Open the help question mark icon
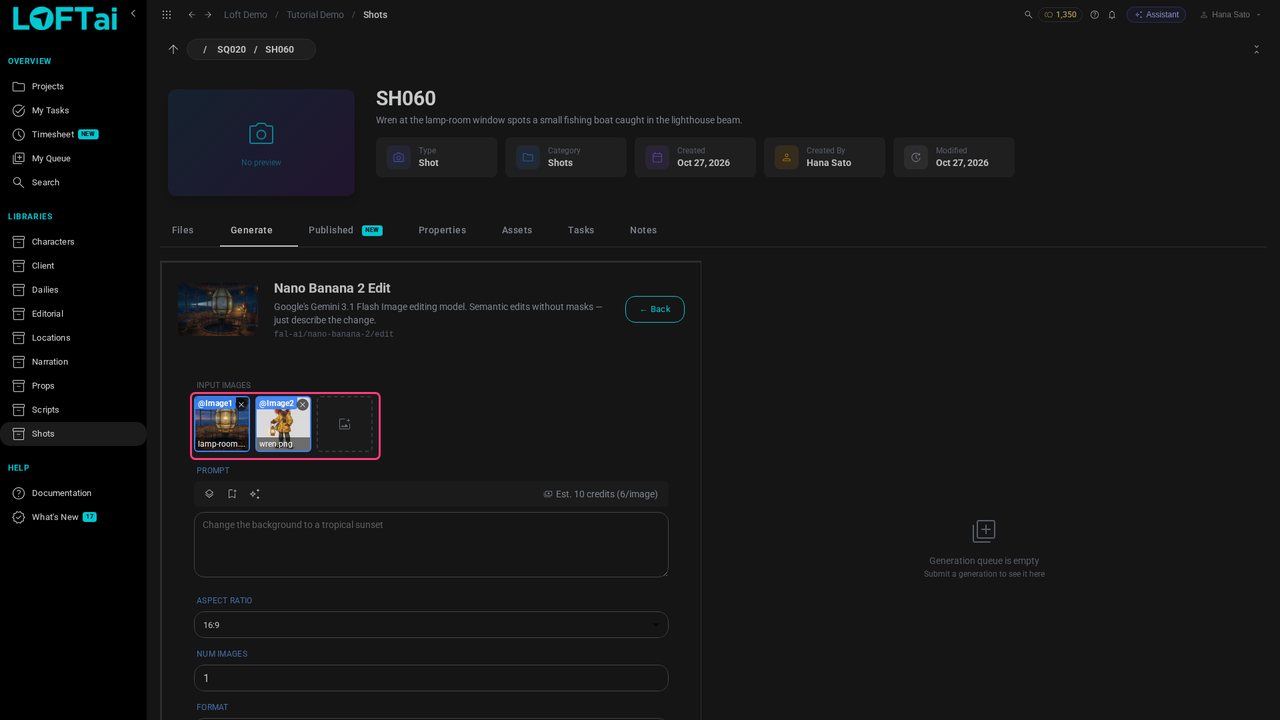The height and width of the screenshot is (720, 1280). [x=1094, y=15]
